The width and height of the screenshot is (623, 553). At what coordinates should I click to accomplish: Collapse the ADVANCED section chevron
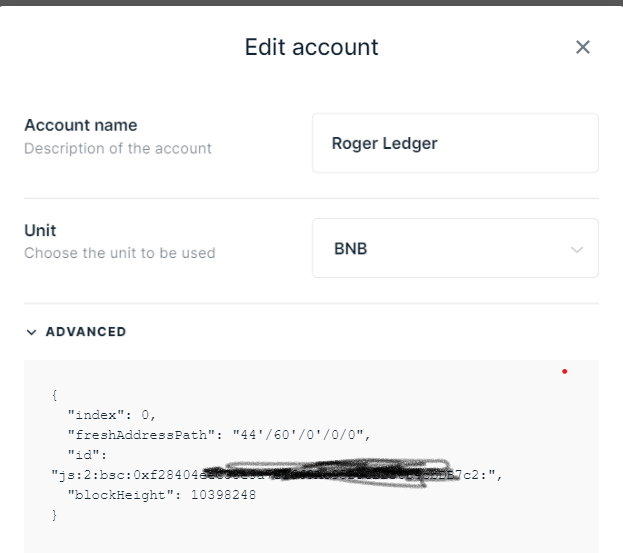pos(31,332)
